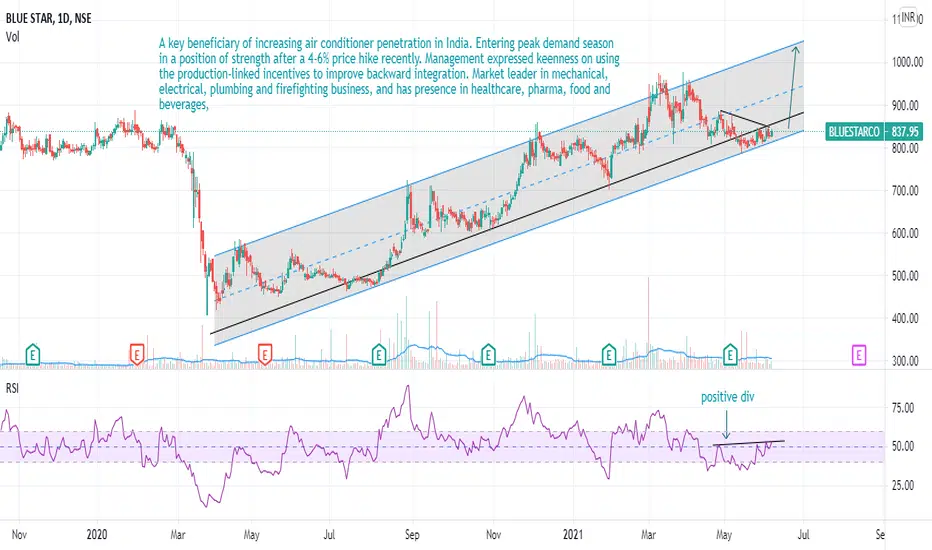Screen dimensions: 932x550
Task: Click the 600.00 price axis label
Action: click(907, 233)
